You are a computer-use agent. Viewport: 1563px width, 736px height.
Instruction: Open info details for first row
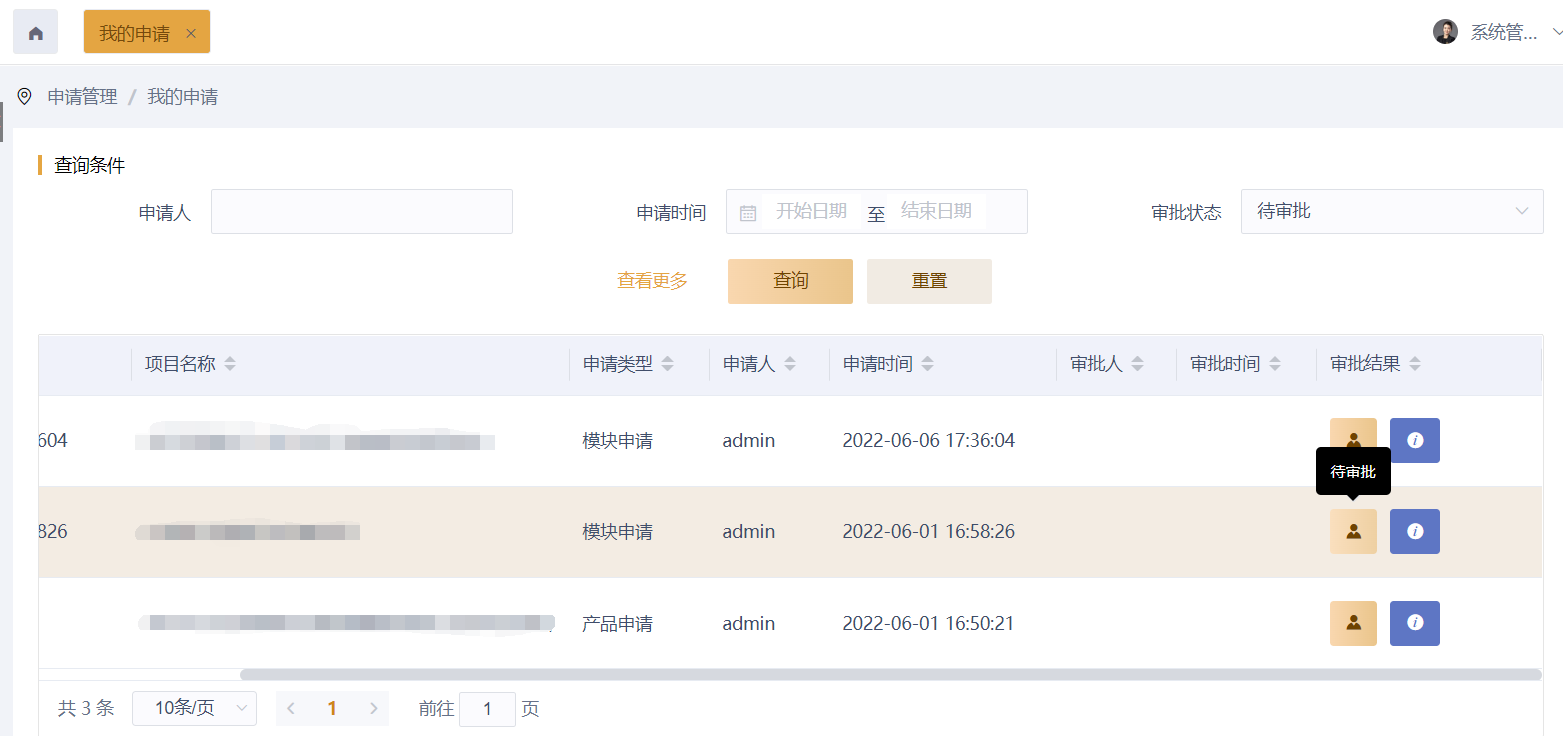coord(1414,440)
